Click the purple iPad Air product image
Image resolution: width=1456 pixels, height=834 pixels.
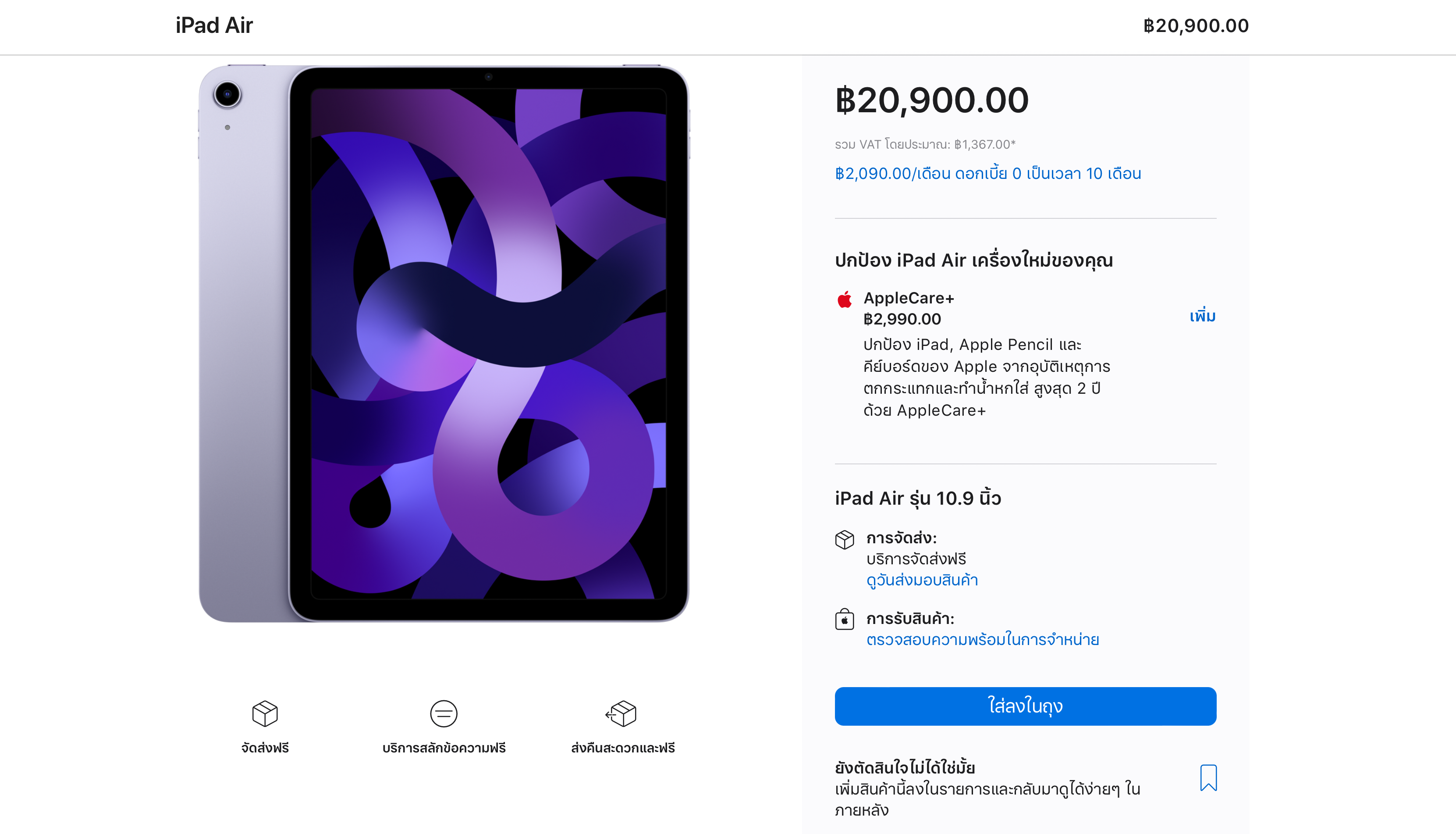444,344
